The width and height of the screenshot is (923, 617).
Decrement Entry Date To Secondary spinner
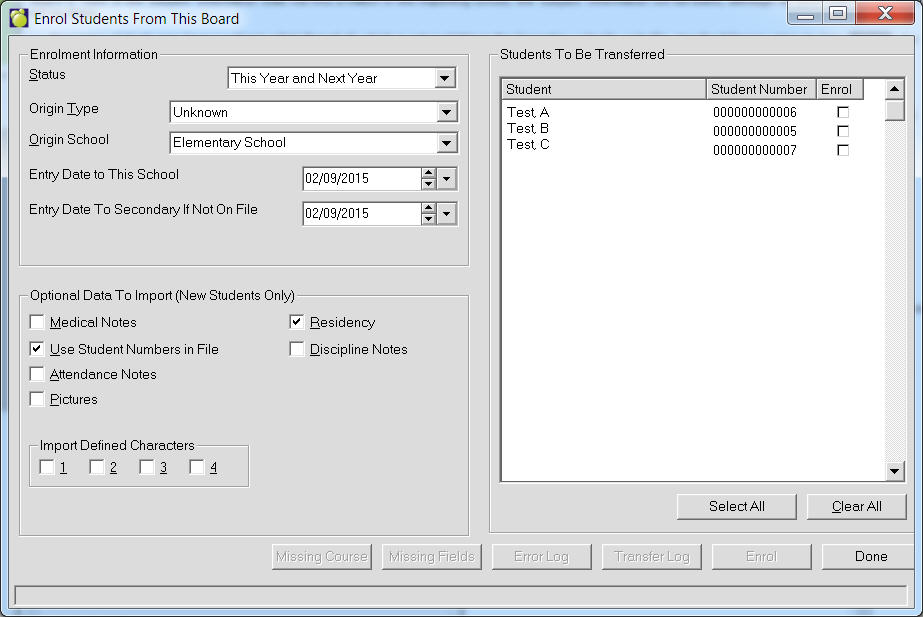(x=428, y=219)
